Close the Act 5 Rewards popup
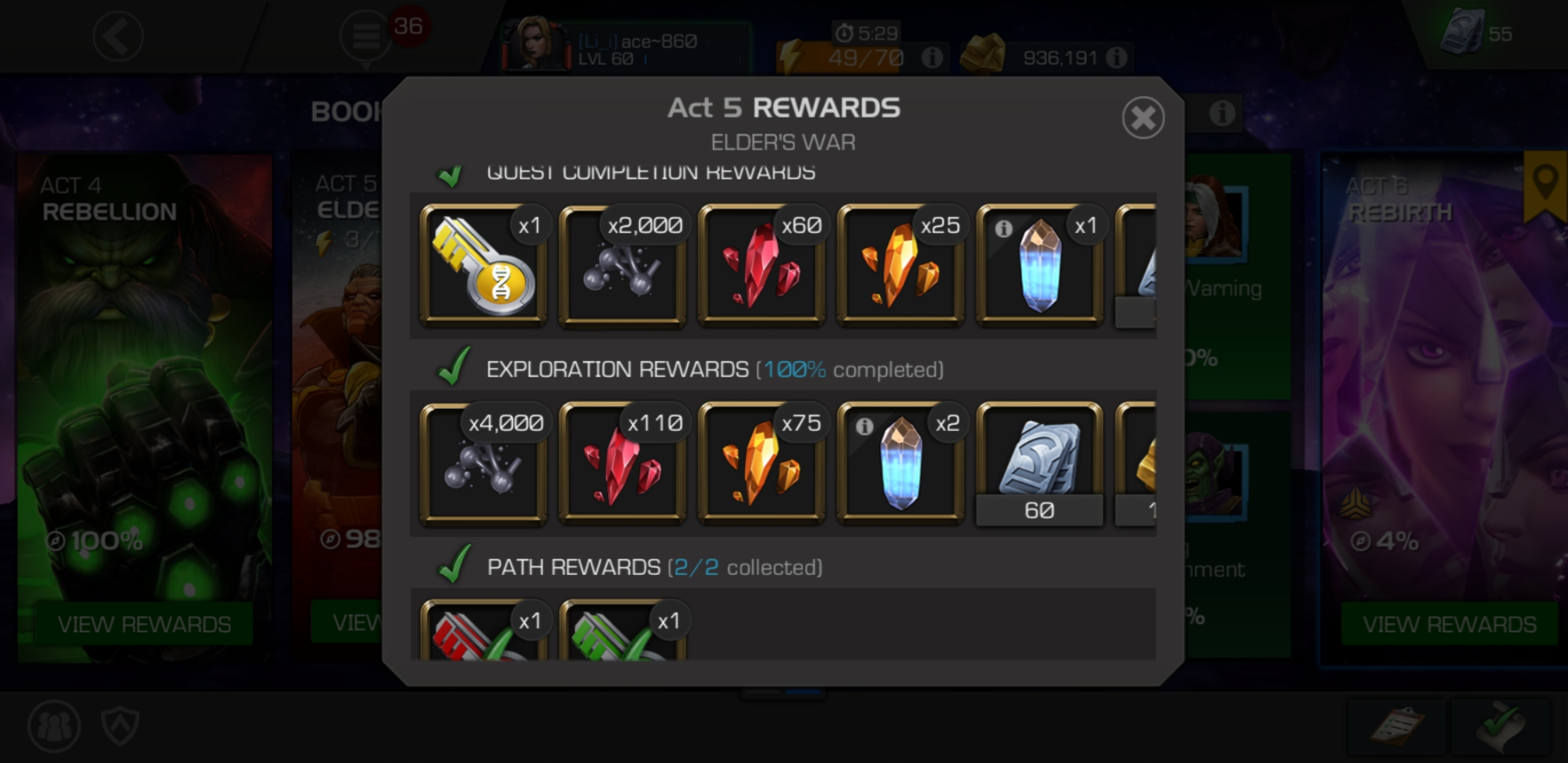This screenshot has height=763, width=1568. 1143,117
